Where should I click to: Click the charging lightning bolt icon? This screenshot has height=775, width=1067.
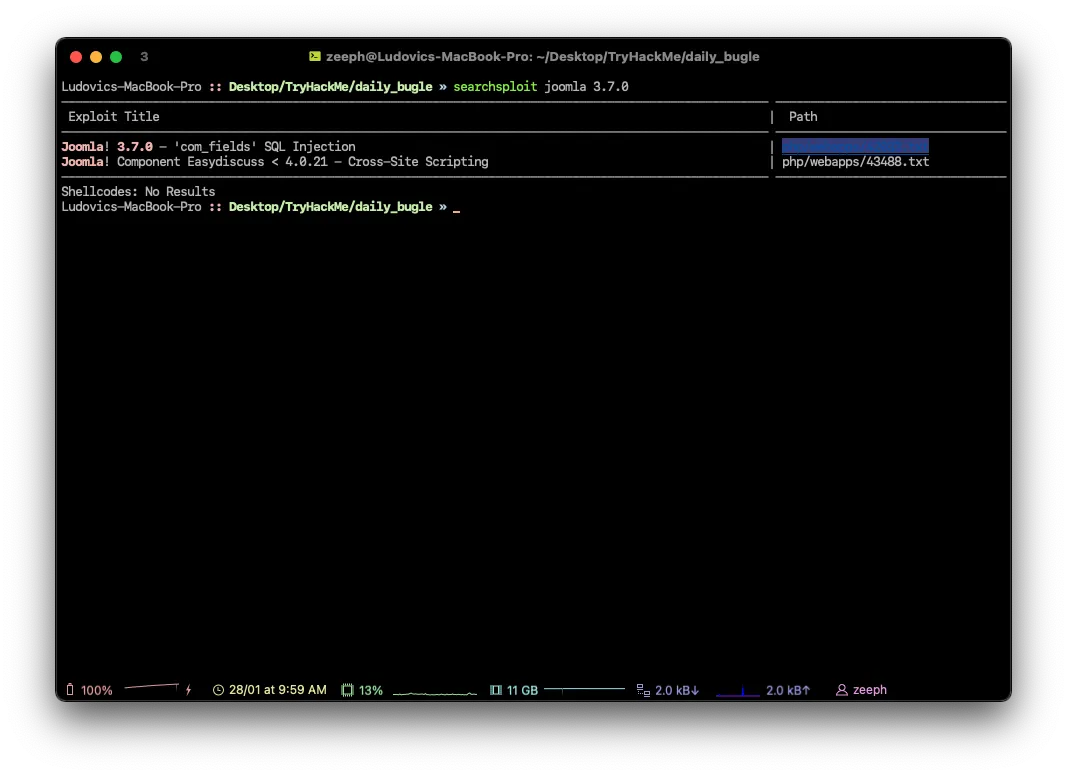click(x=188, y=690)
